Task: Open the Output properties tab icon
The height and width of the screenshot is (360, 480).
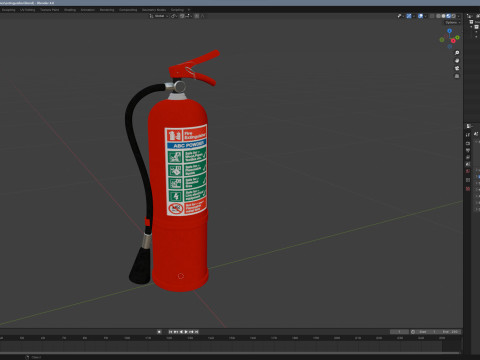Action: tap(468, 150)
